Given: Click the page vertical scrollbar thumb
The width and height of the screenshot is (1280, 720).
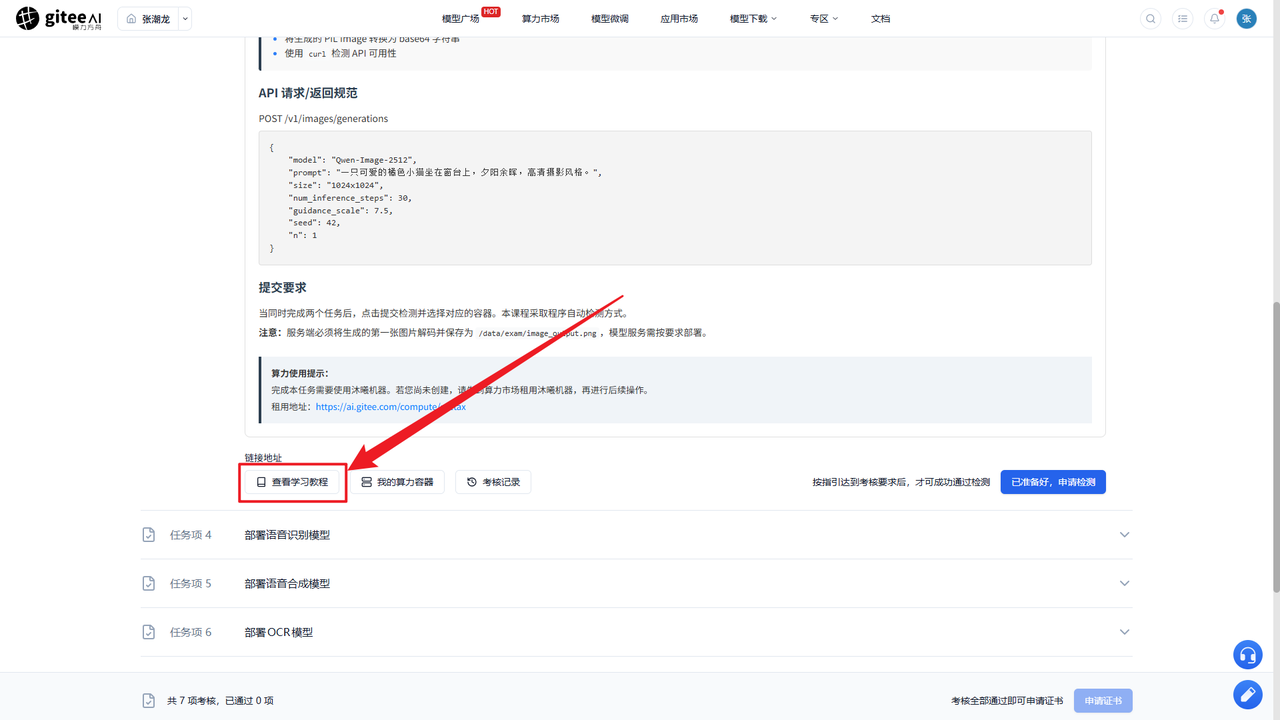Looking at the screenshot, I should [1274, 447].
